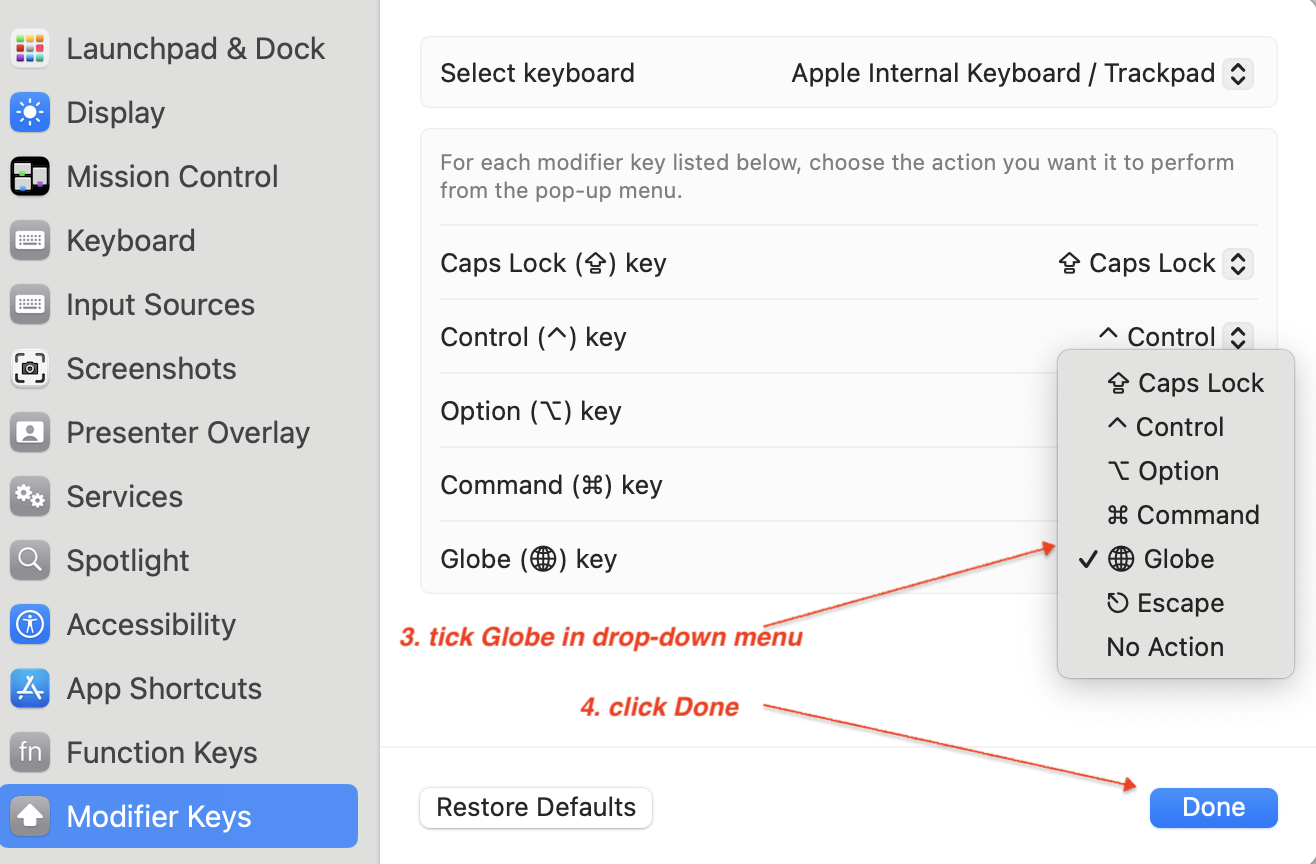Select Input Sources in the sidebar
This screenshot has height=864, width=1316.
coord(160,304)
